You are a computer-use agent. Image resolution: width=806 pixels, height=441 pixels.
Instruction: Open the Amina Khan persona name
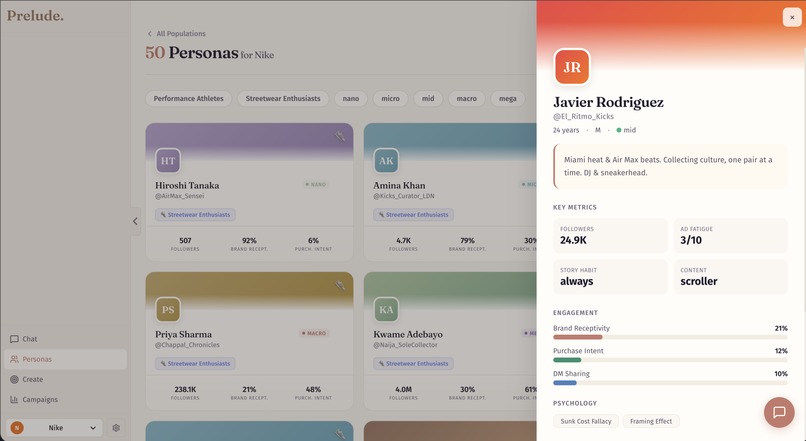[399, 186]
